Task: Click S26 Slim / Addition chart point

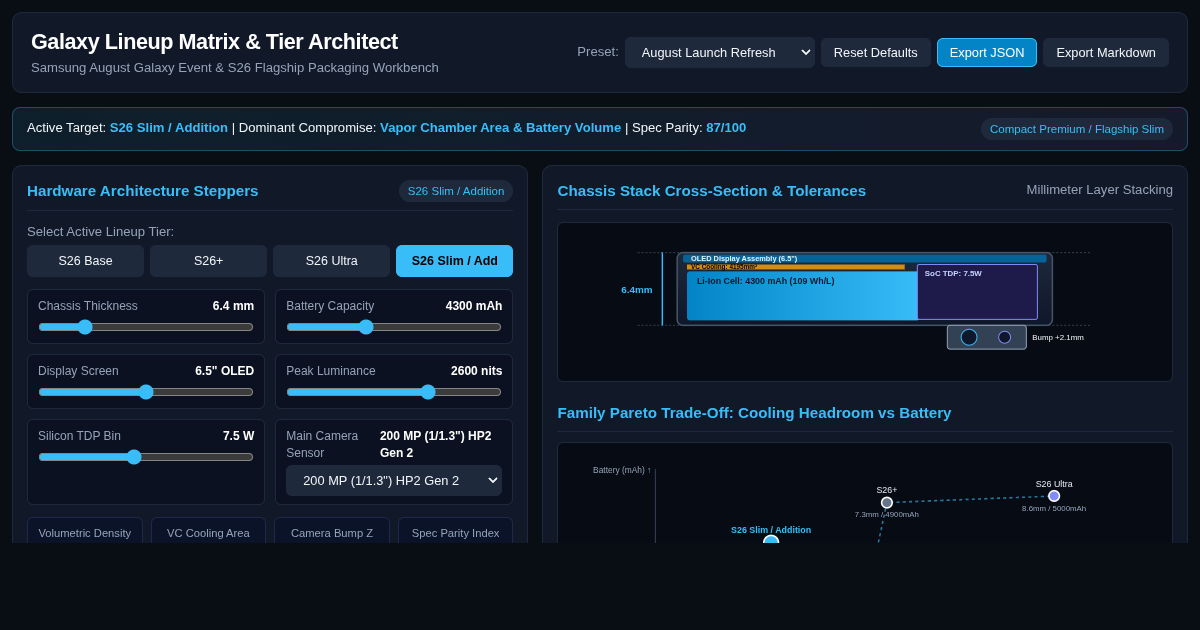Action: pyautogui.click(x=771, y=540)
